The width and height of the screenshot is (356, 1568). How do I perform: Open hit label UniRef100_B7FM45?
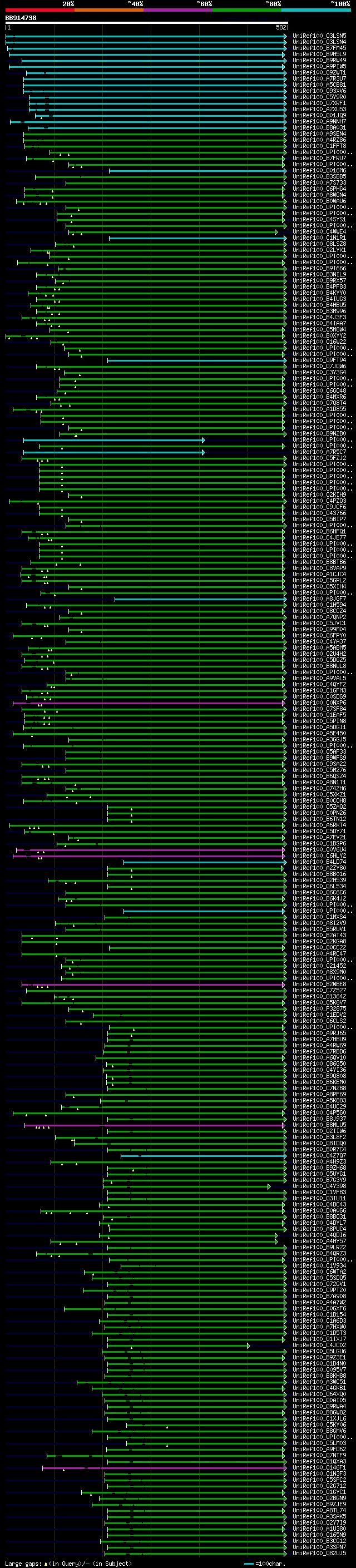(319, 48)
